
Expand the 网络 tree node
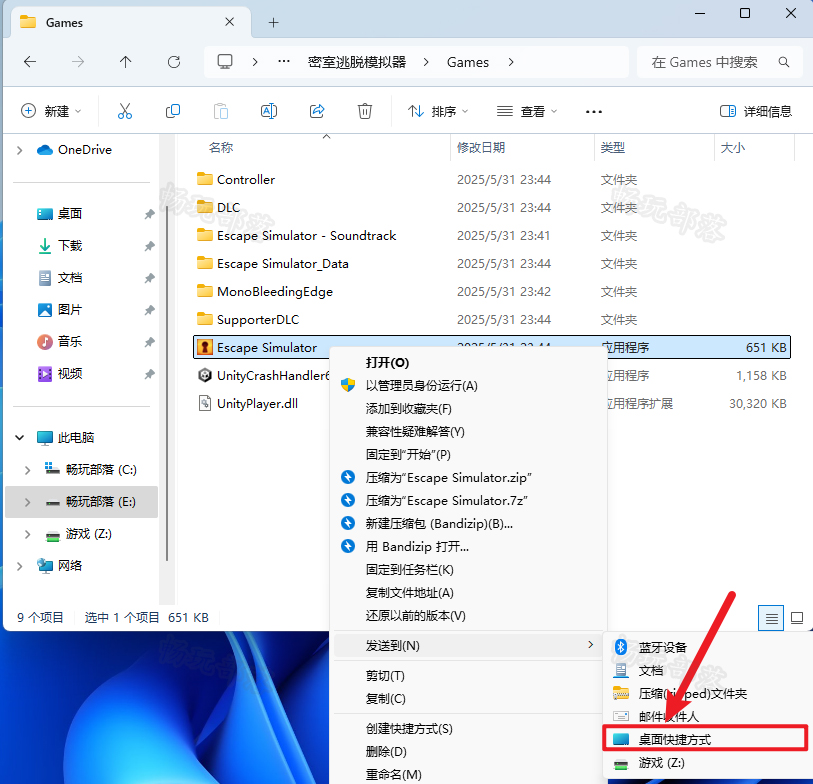click(x=20, y=566)
